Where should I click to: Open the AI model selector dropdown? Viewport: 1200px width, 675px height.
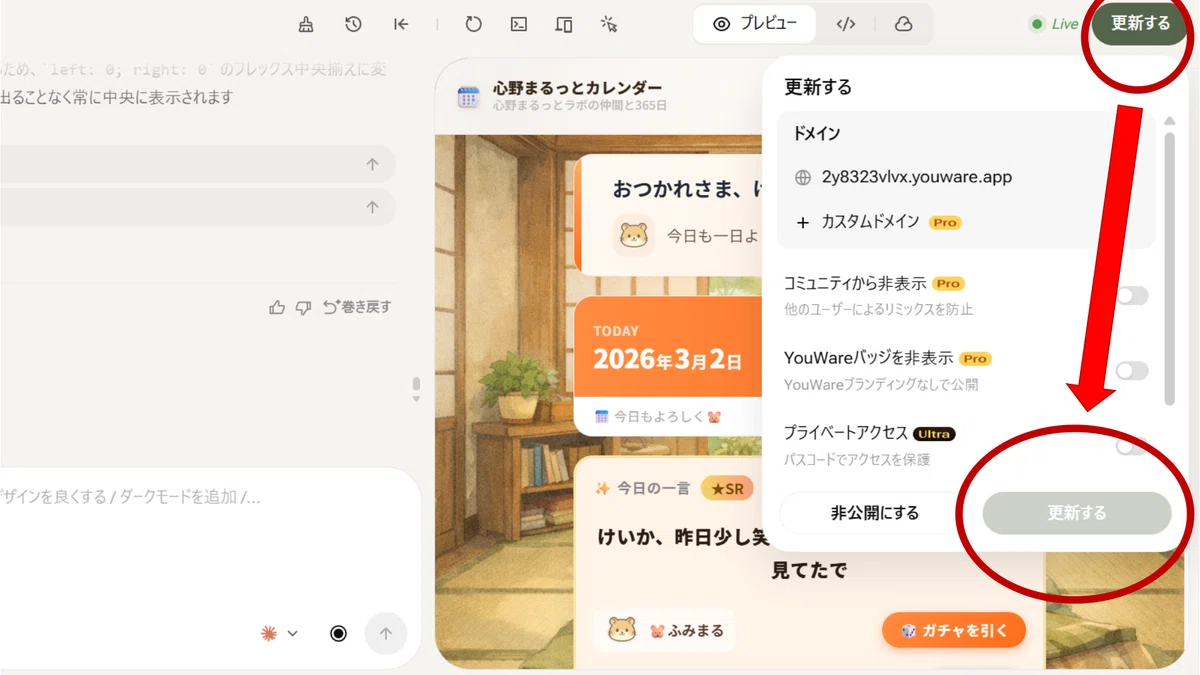coord(279,633)
